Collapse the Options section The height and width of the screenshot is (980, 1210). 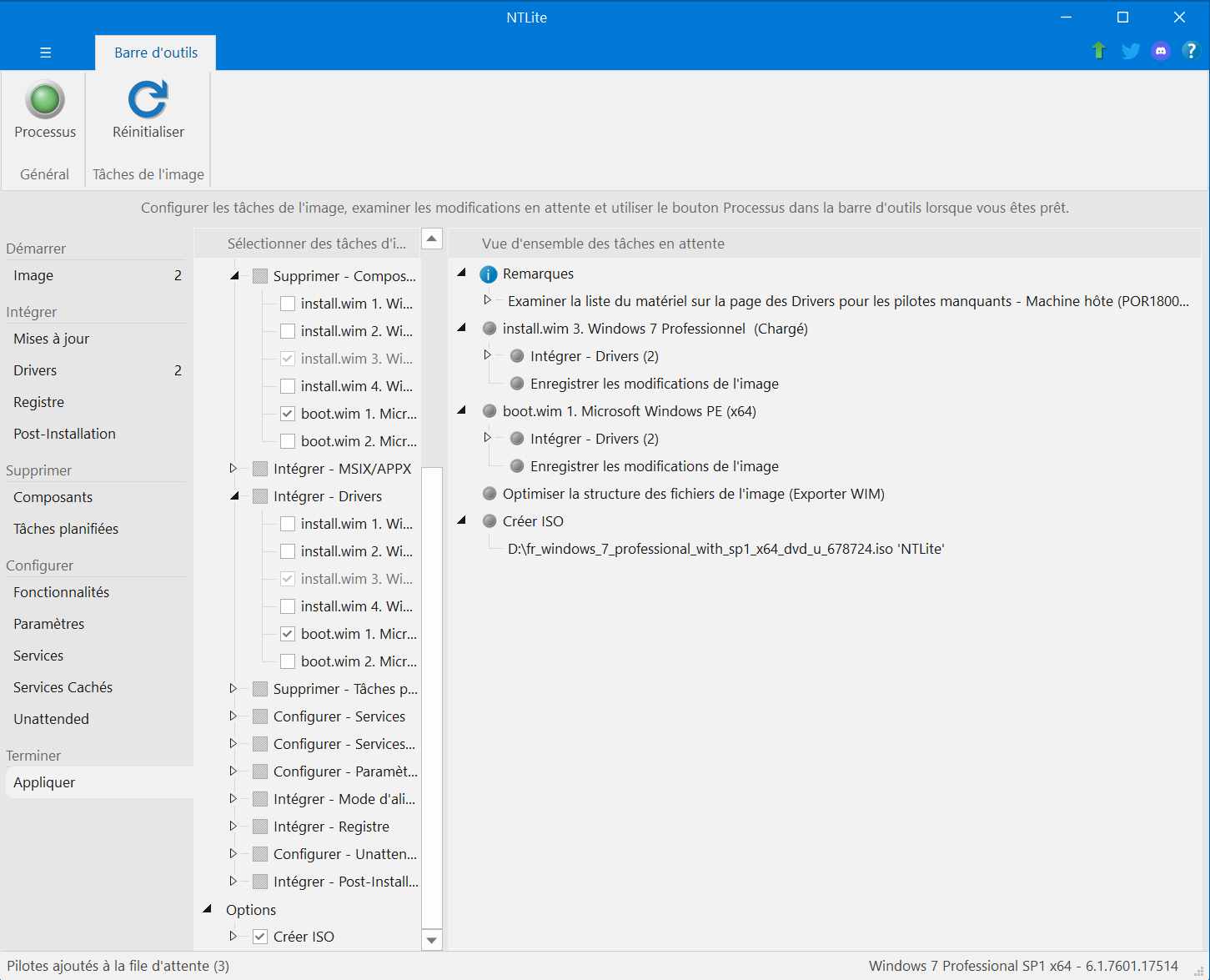(x=207, y=908)
